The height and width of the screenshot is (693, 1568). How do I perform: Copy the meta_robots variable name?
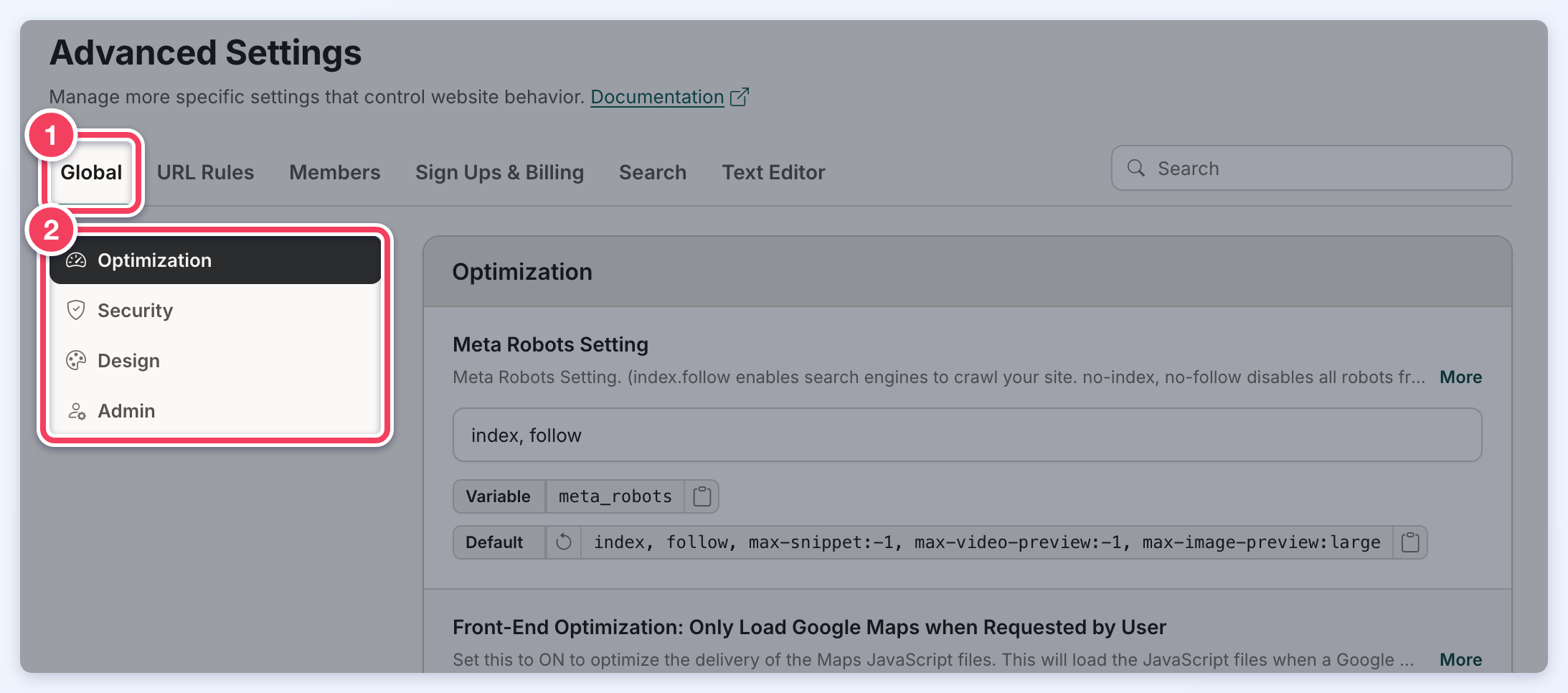[x=702, y=496]
